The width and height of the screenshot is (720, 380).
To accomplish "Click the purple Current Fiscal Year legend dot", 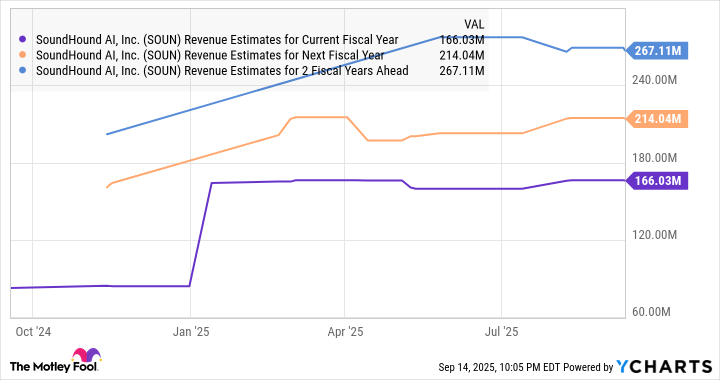I will point(23,39).
